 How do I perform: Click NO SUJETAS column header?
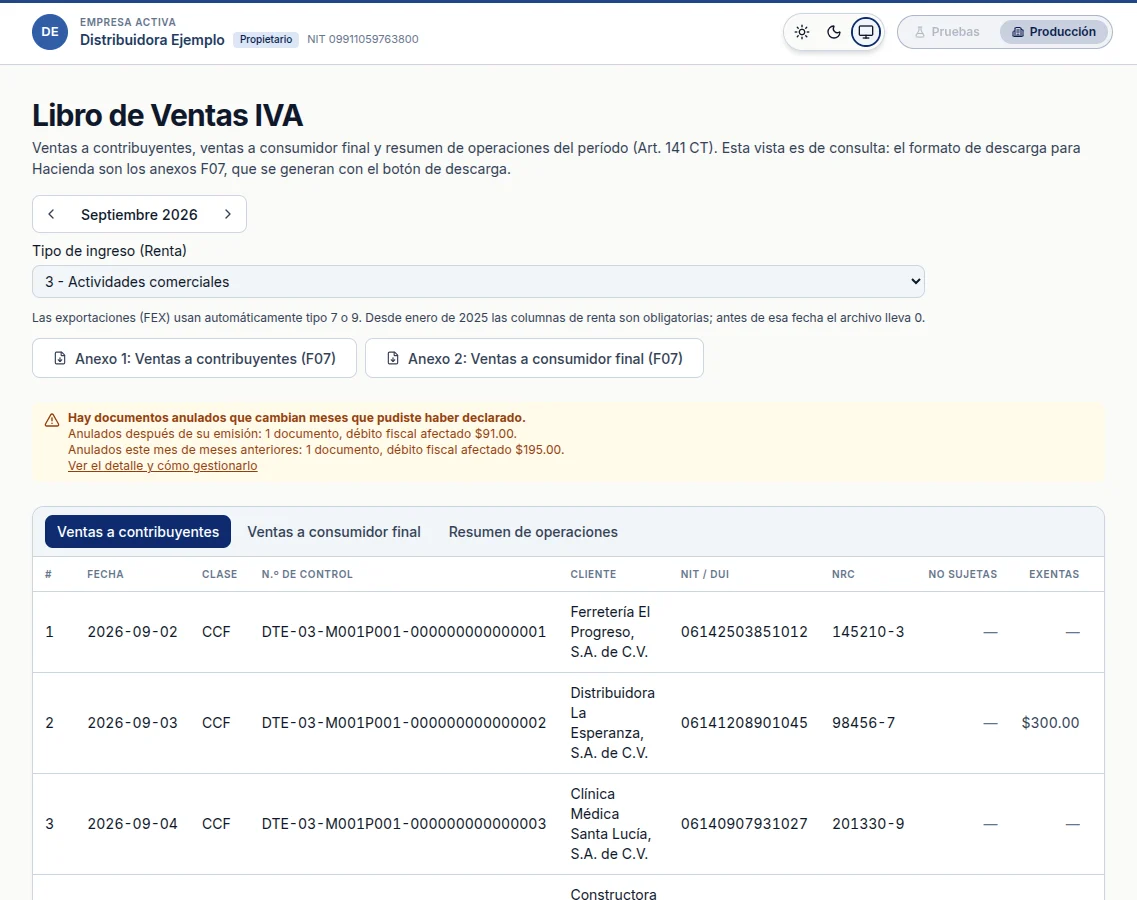(x=963, y=574)
